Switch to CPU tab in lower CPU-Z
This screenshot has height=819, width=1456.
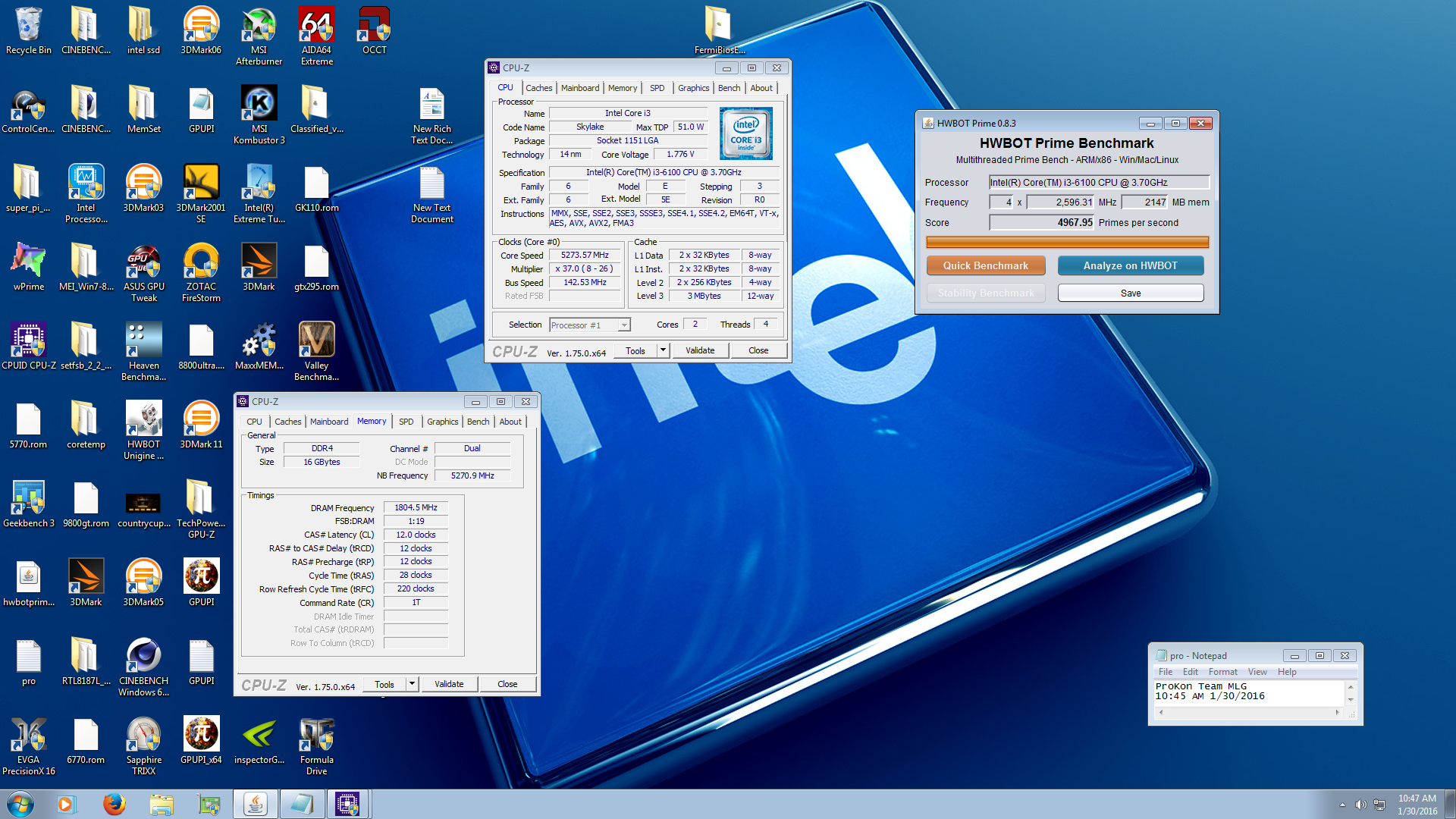(x=254, y=422)
